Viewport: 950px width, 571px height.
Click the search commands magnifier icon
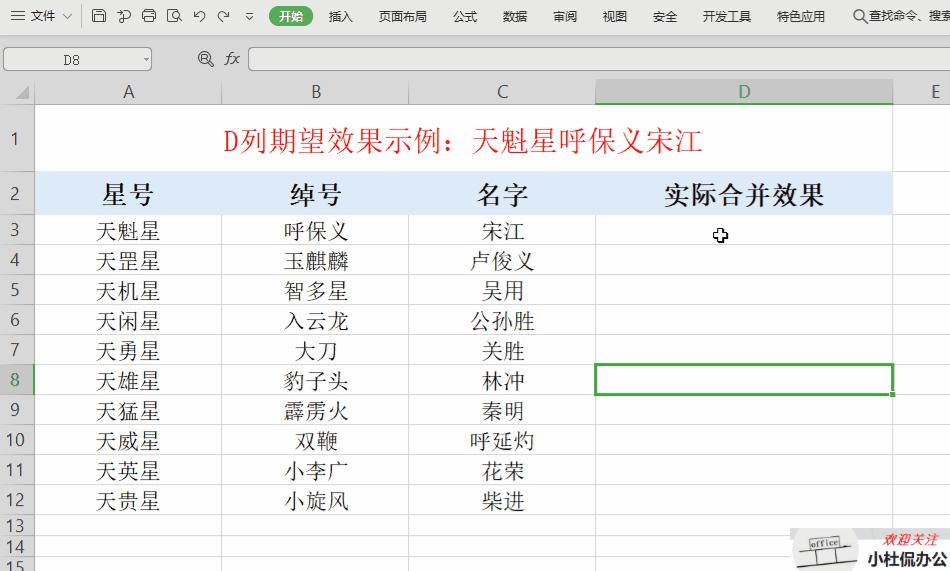pos(859,16)
